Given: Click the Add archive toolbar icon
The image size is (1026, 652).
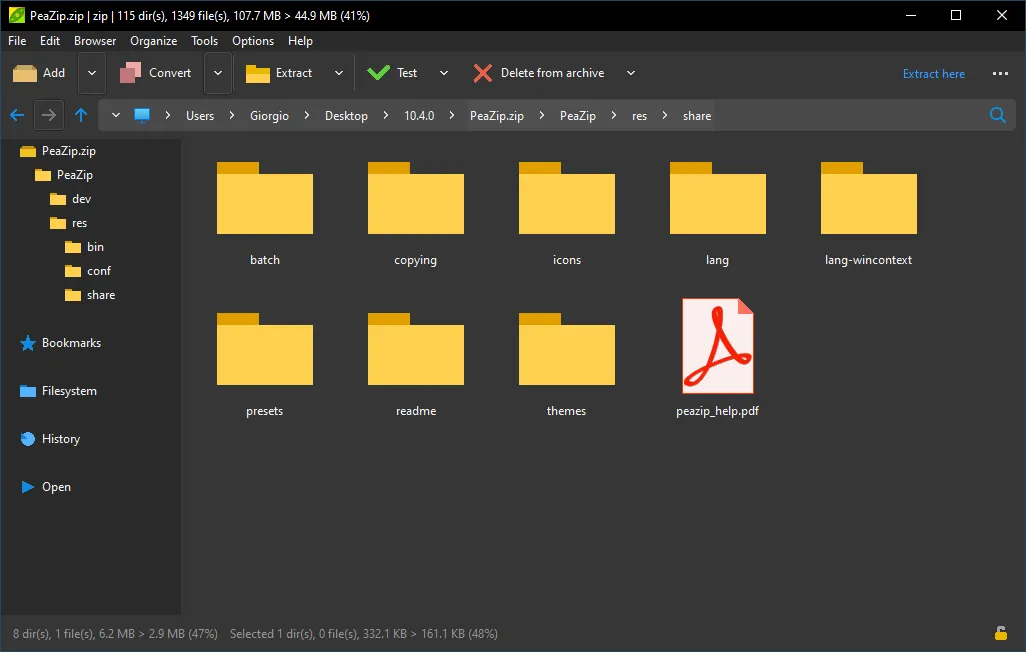Looking at the screenshot, I should click(26, 72).
